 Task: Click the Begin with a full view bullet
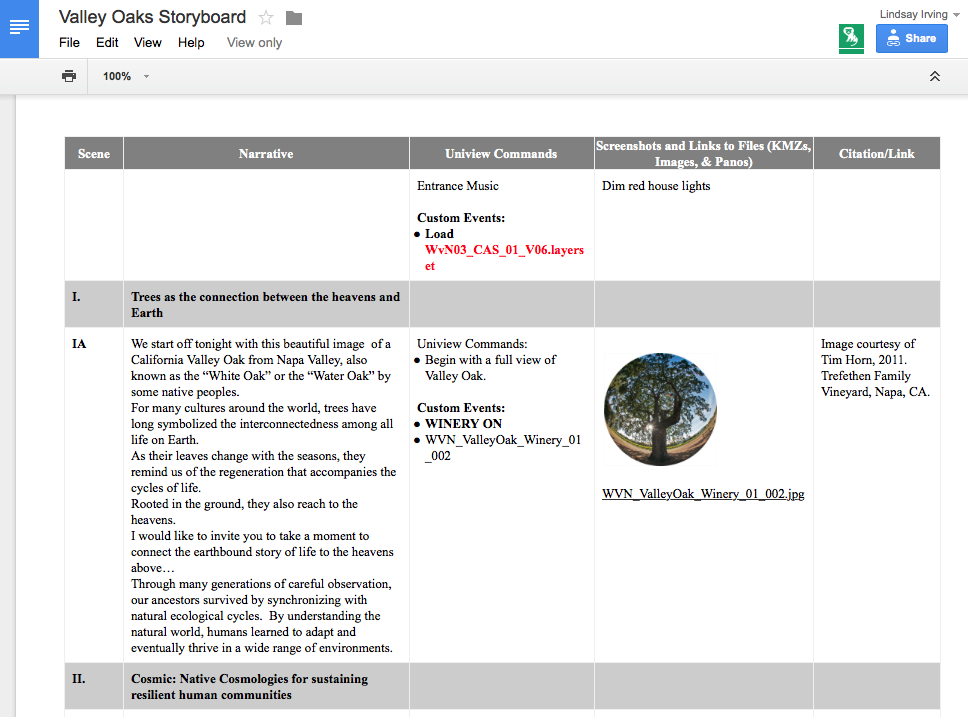pyautogui.click(x=490, y=367)
